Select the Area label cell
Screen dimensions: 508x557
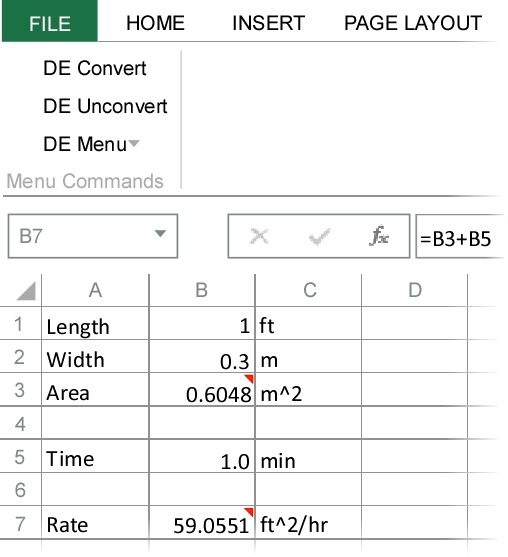(x=95, y=389)
